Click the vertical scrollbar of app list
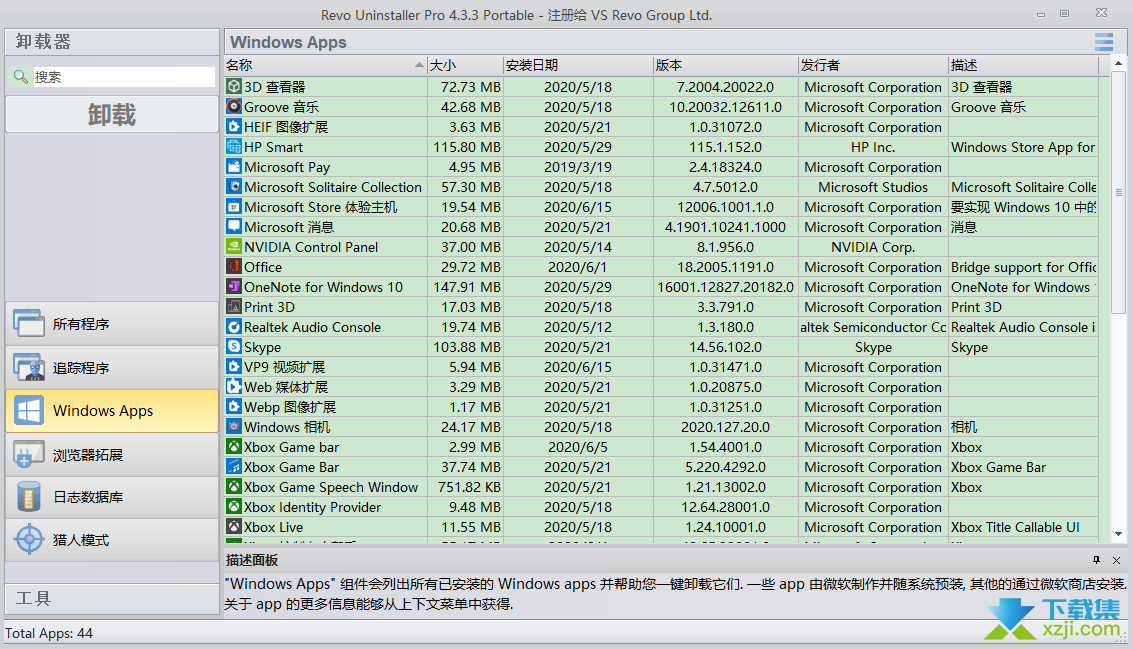 pos(1118,300)
